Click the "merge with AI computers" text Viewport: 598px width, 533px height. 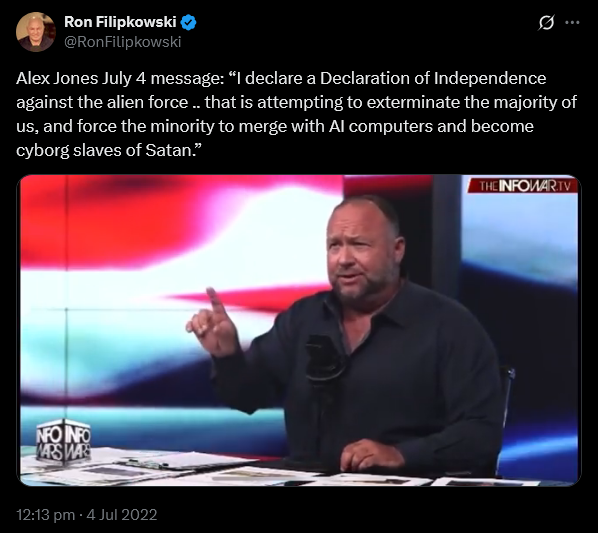tap(335, 127)
